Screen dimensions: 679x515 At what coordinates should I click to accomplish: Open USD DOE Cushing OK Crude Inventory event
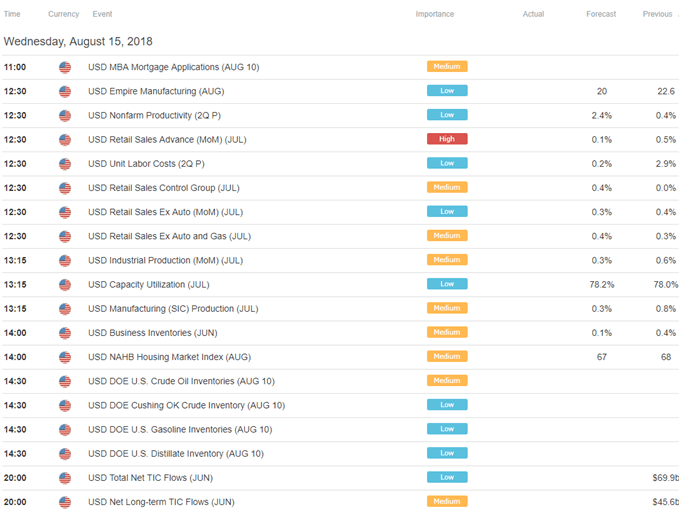click(187, 405)
